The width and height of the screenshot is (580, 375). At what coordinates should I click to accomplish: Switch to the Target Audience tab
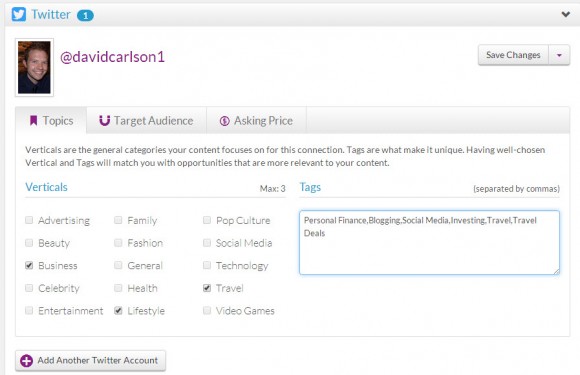tap(146, 121)
